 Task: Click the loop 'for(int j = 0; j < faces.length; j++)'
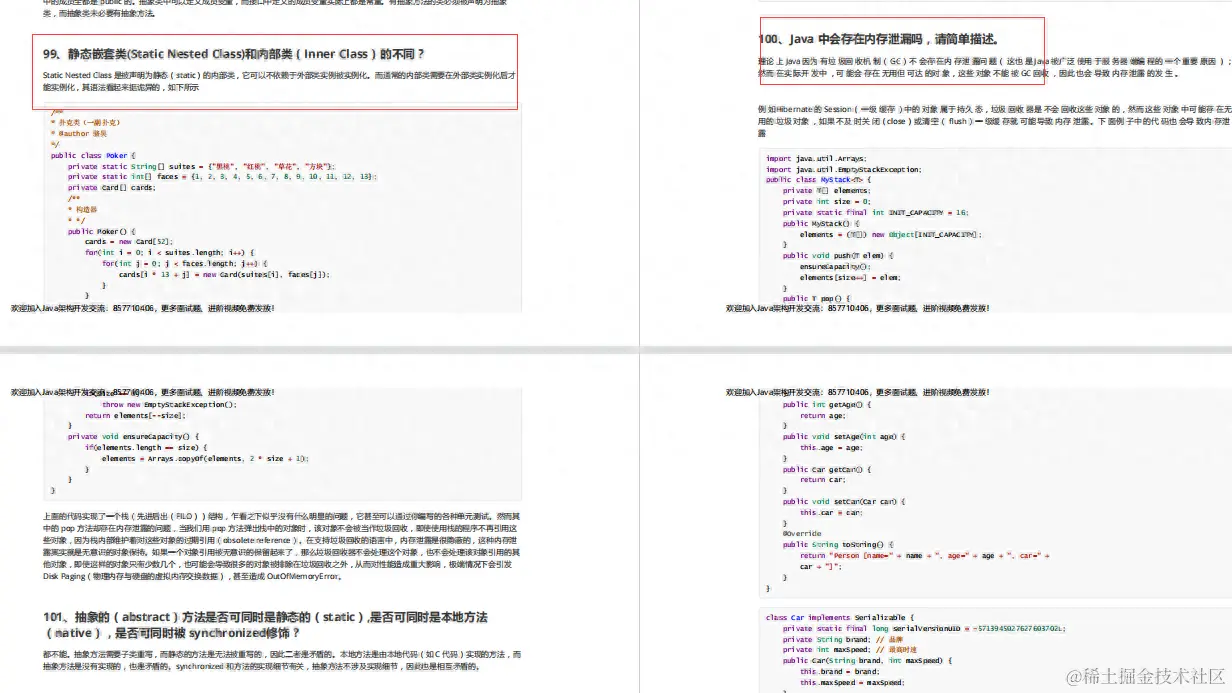point(185,263)
